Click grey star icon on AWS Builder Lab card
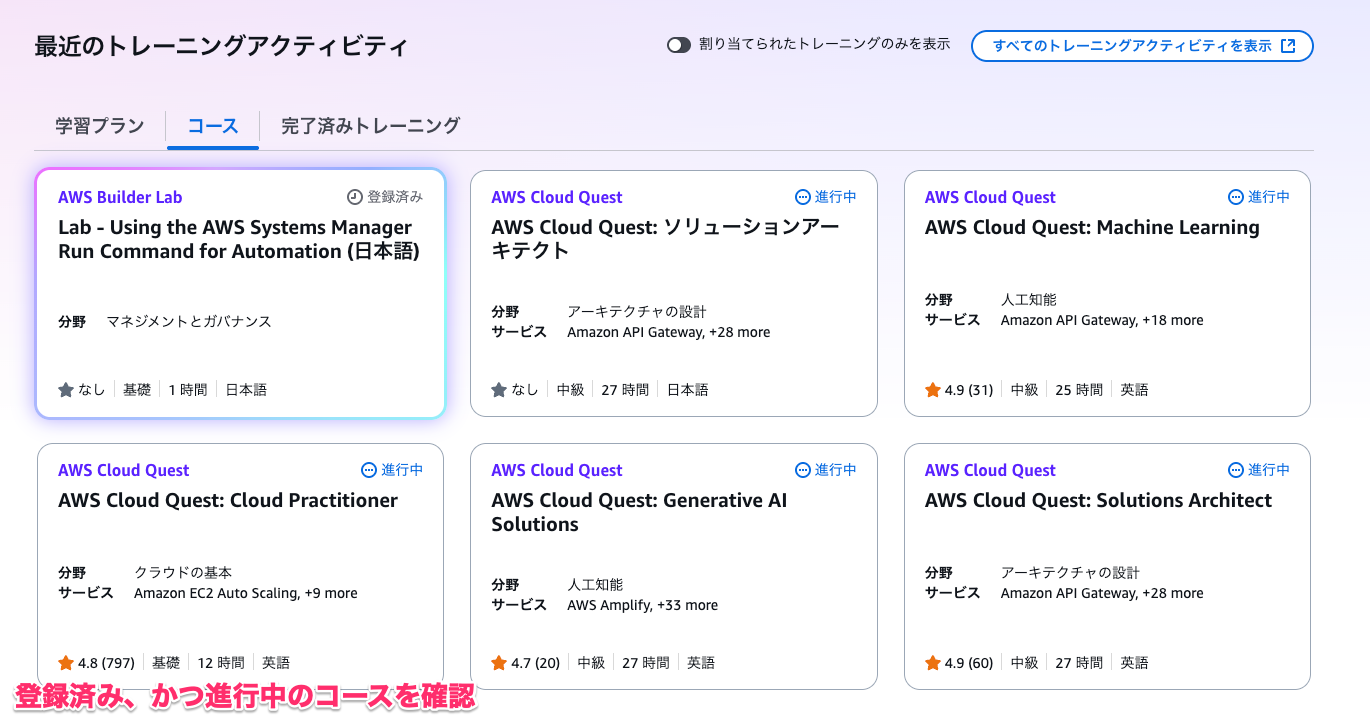Viewport: 1370px width, 723px height. pos(66,390)
